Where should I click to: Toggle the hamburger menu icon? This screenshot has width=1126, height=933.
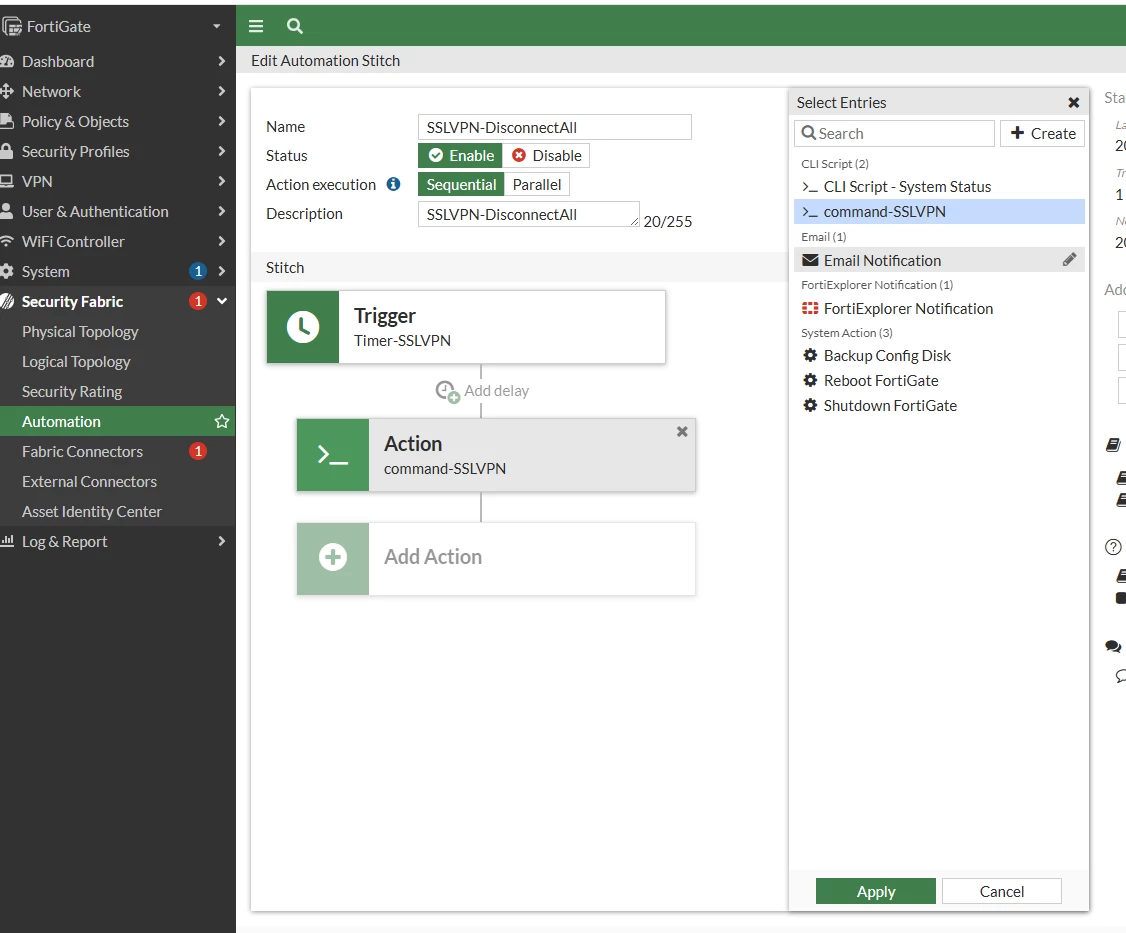256,27
